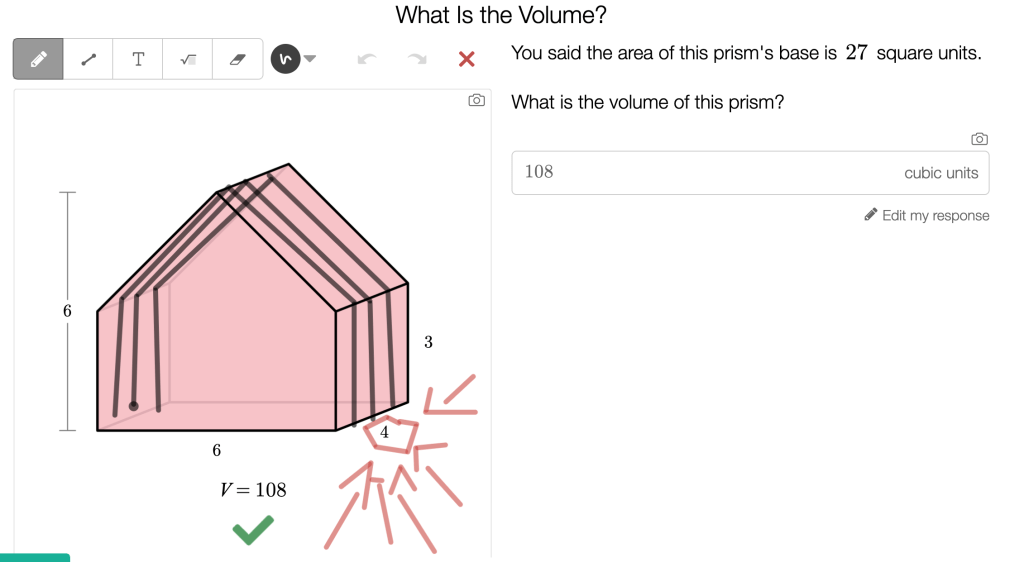Viewport: 1024px width, 562px height.
Task: Select the pencil drawing tool
Action: click(38, 59)
